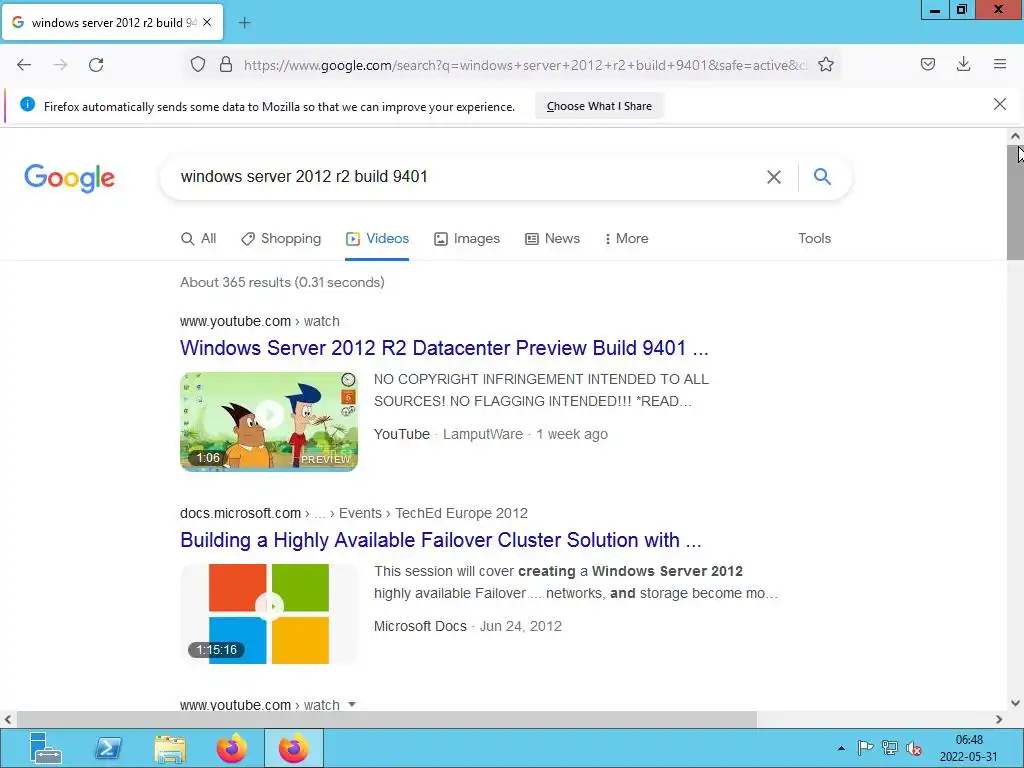This screenshot has height=768, width=1024.
Task: Switch to the Shopping results tab
Action: point(281,238)
